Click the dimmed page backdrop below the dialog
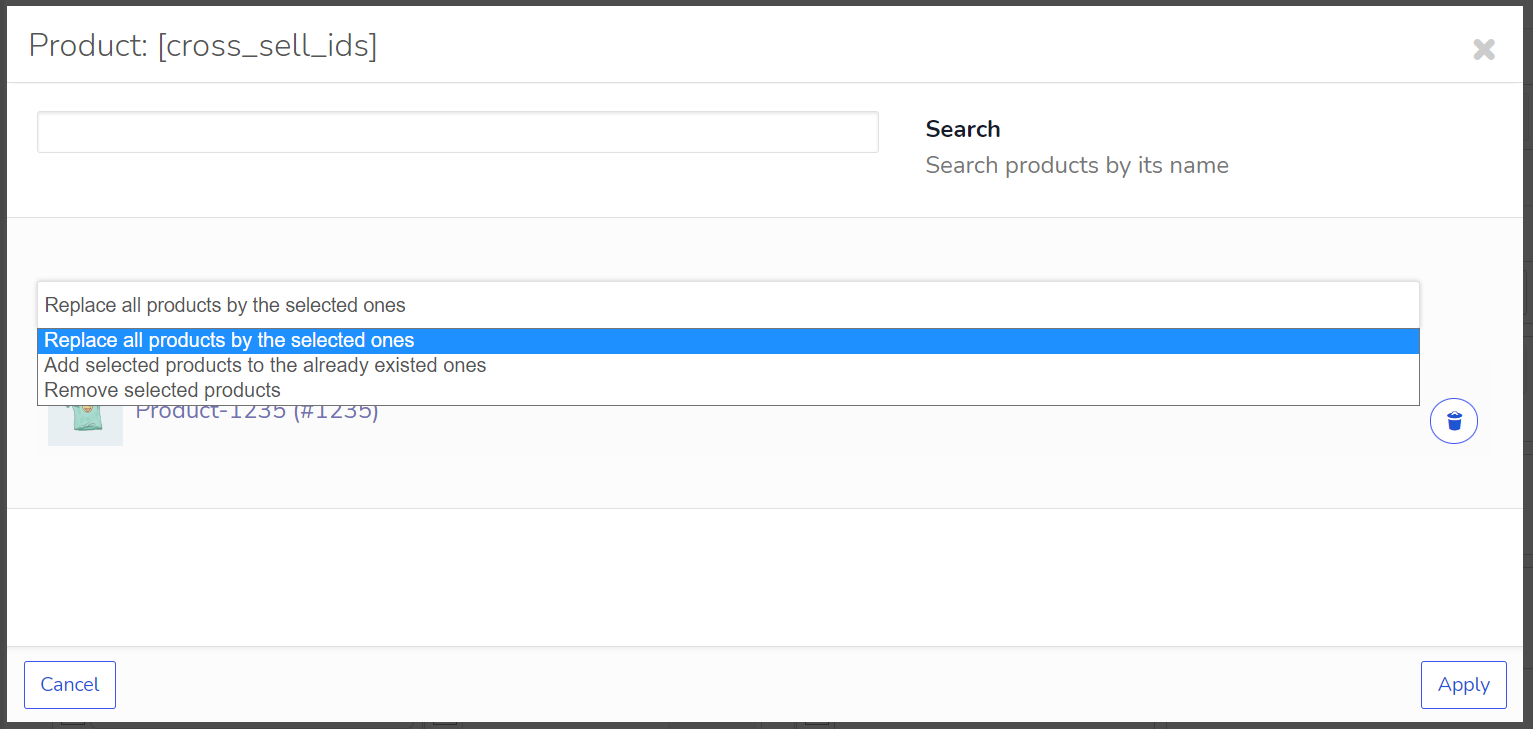 pyautogui.click(x=765, y=724)
